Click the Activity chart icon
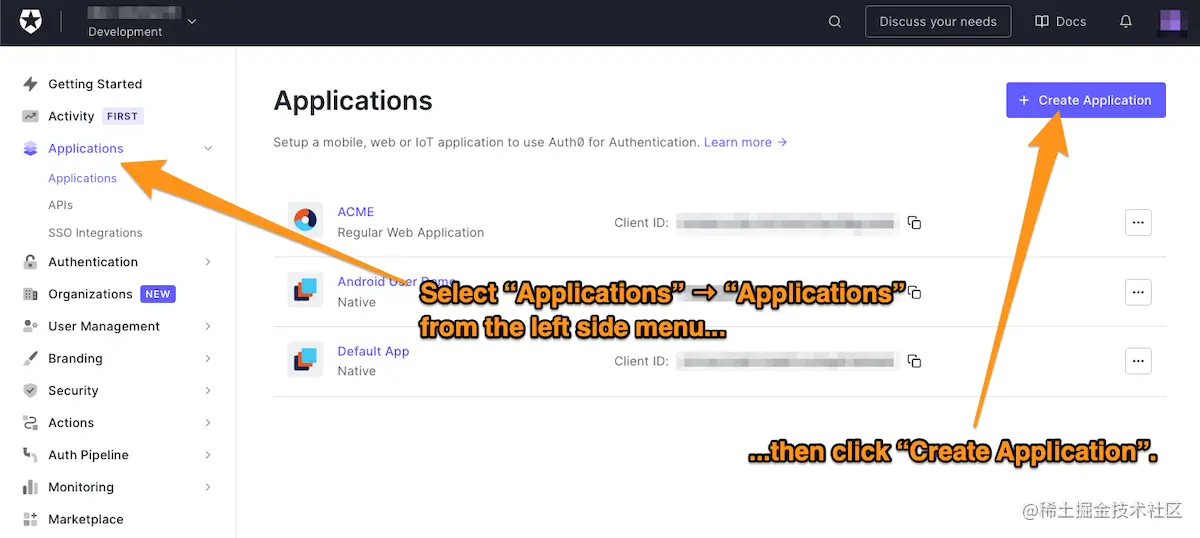The width and height of the screenshot is (1200, 538). click(30, 116)
